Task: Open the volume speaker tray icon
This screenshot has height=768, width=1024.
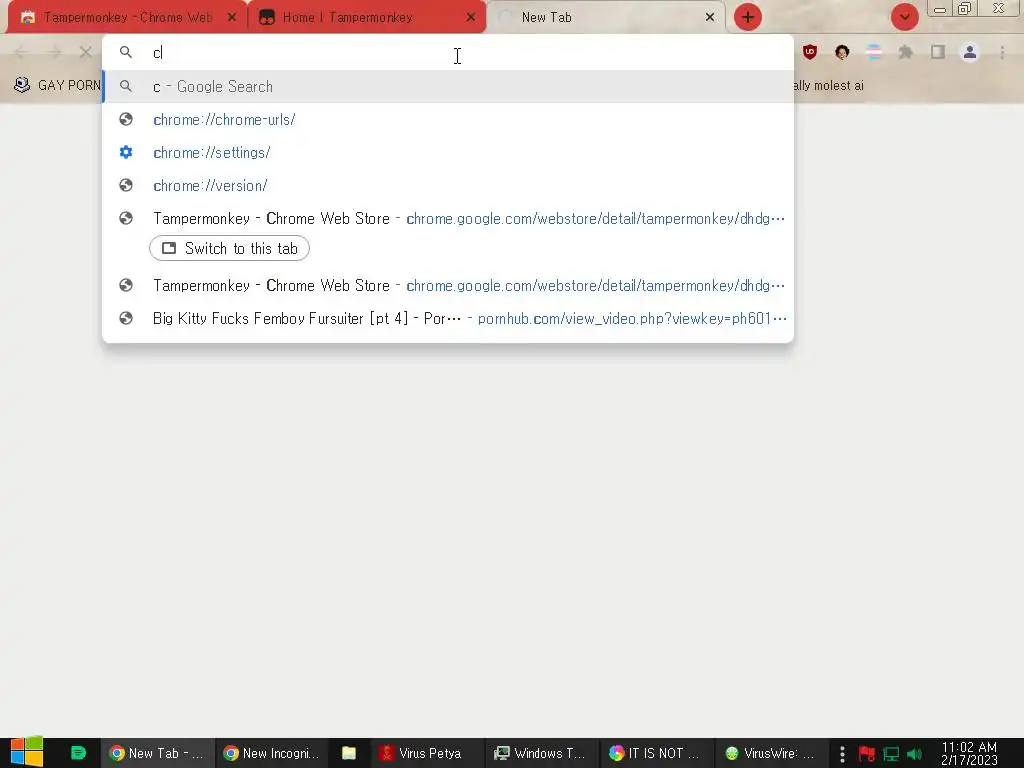Action: pyautogui.click(x=914, y=754)
